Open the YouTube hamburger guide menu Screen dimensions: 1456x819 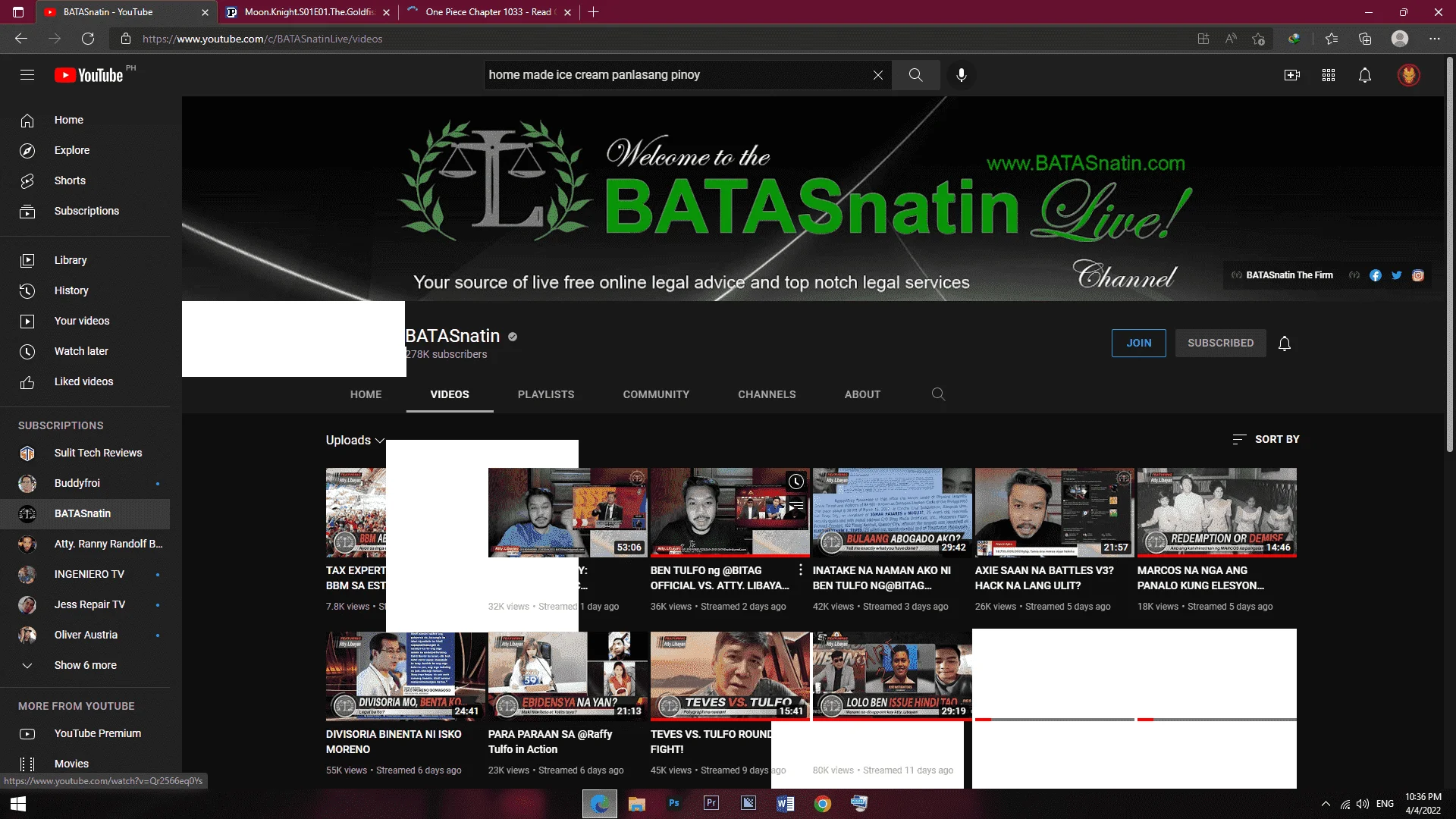point(27,74)
